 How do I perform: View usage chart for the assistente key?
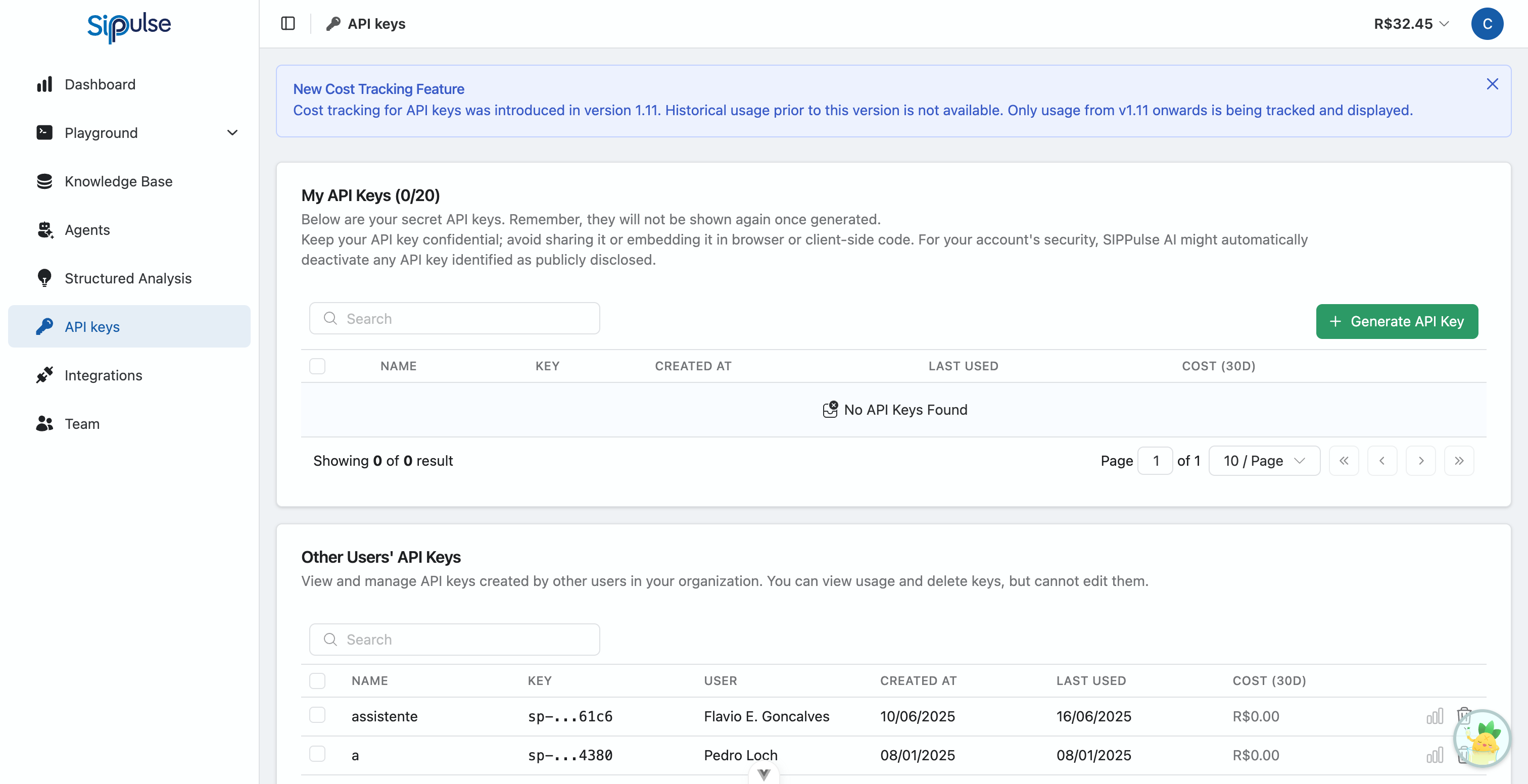coord(1435,716)
